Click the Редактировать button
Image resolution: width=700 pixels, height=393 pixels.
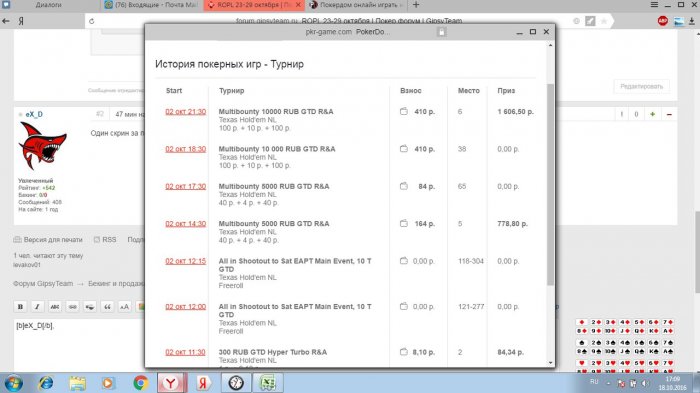pos(642,86)
